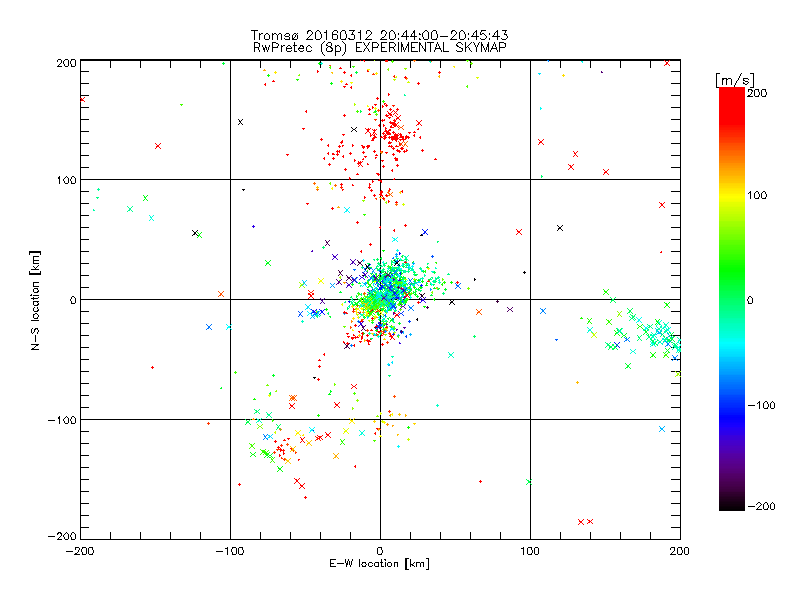Click the 200 tick label on the E-W axis
This screenshot has height=600, width=800.
[x=680, y=551]
